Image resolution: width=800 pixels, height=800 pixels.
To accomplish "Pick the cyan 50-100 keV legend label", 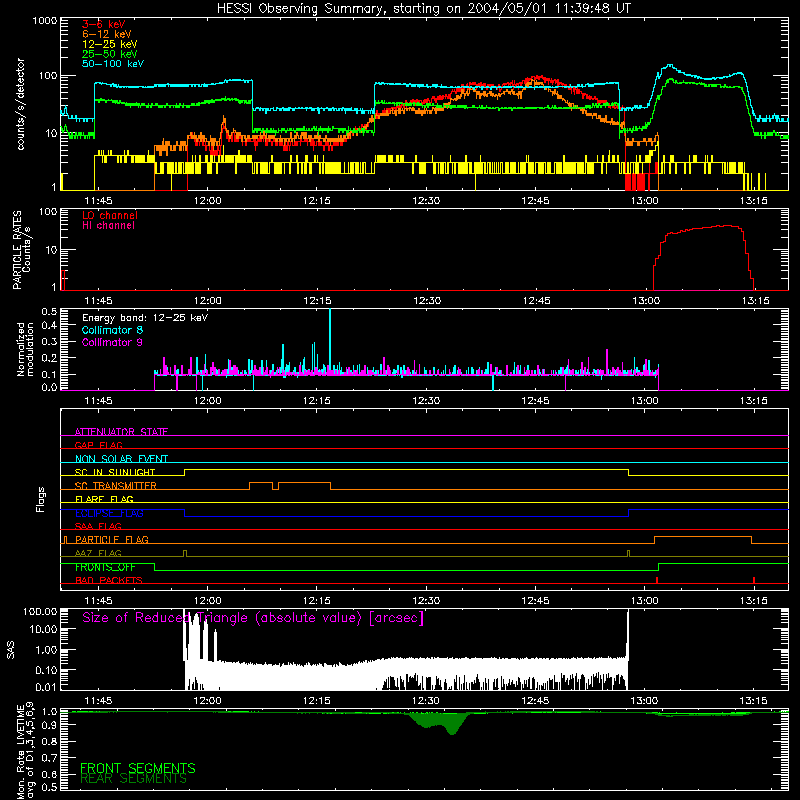I will pyautogui.click(x=113, y=64).
